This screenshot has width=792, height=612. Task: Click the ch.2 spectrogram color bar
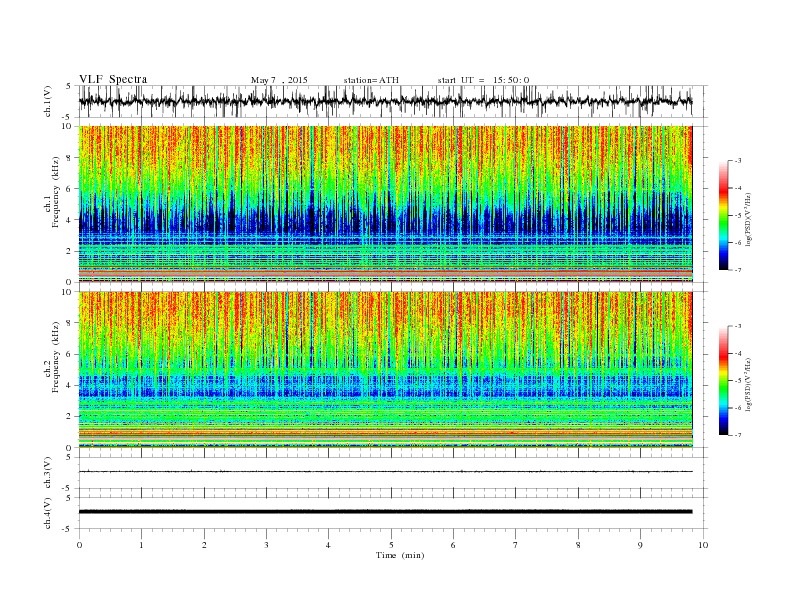pyautogui.click(x=723, y=381)
